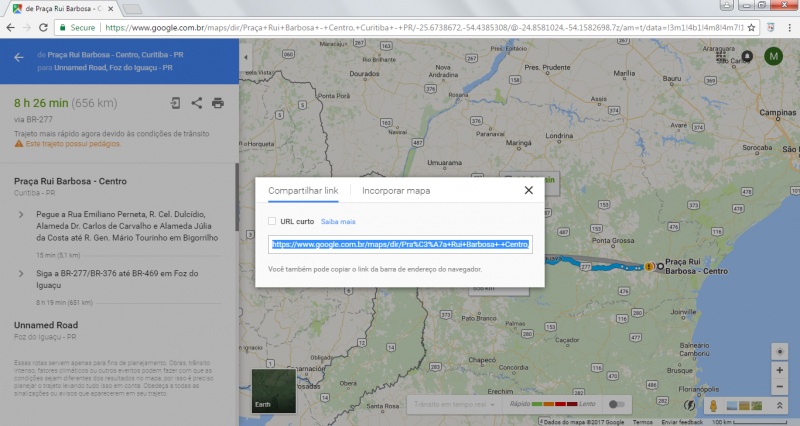Select the Praça Rui Barbosa browser tab
The height and width of the screenshot is (426, 800).
pyautogui.click(x=62, y=9)
